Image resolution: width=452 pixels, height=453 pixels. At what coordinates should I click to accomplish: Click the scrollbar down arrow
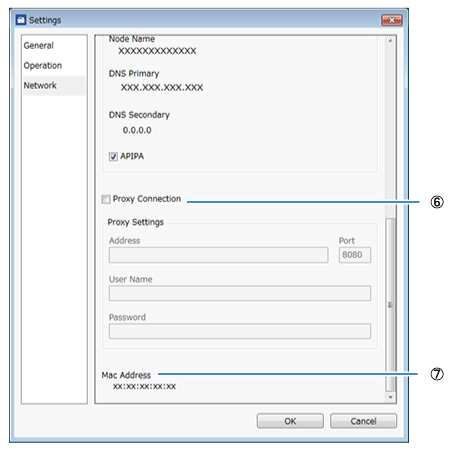(x=390, y=397)
